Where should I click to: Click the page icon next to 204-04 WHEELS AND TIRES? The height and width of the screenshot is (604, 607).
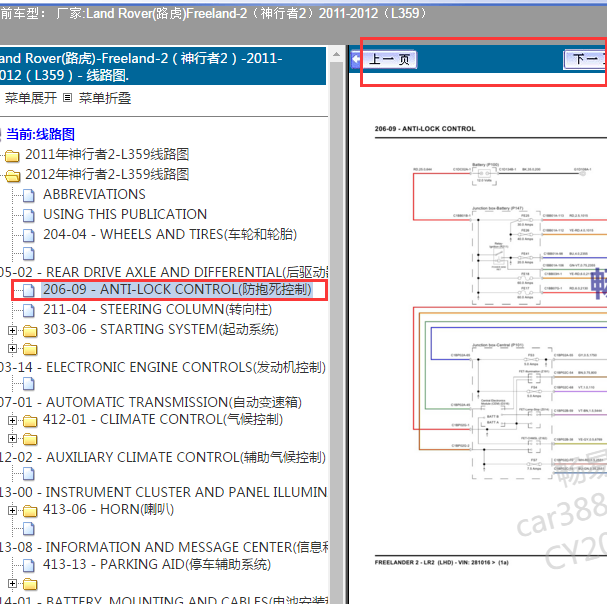click(x=29, y=235)
